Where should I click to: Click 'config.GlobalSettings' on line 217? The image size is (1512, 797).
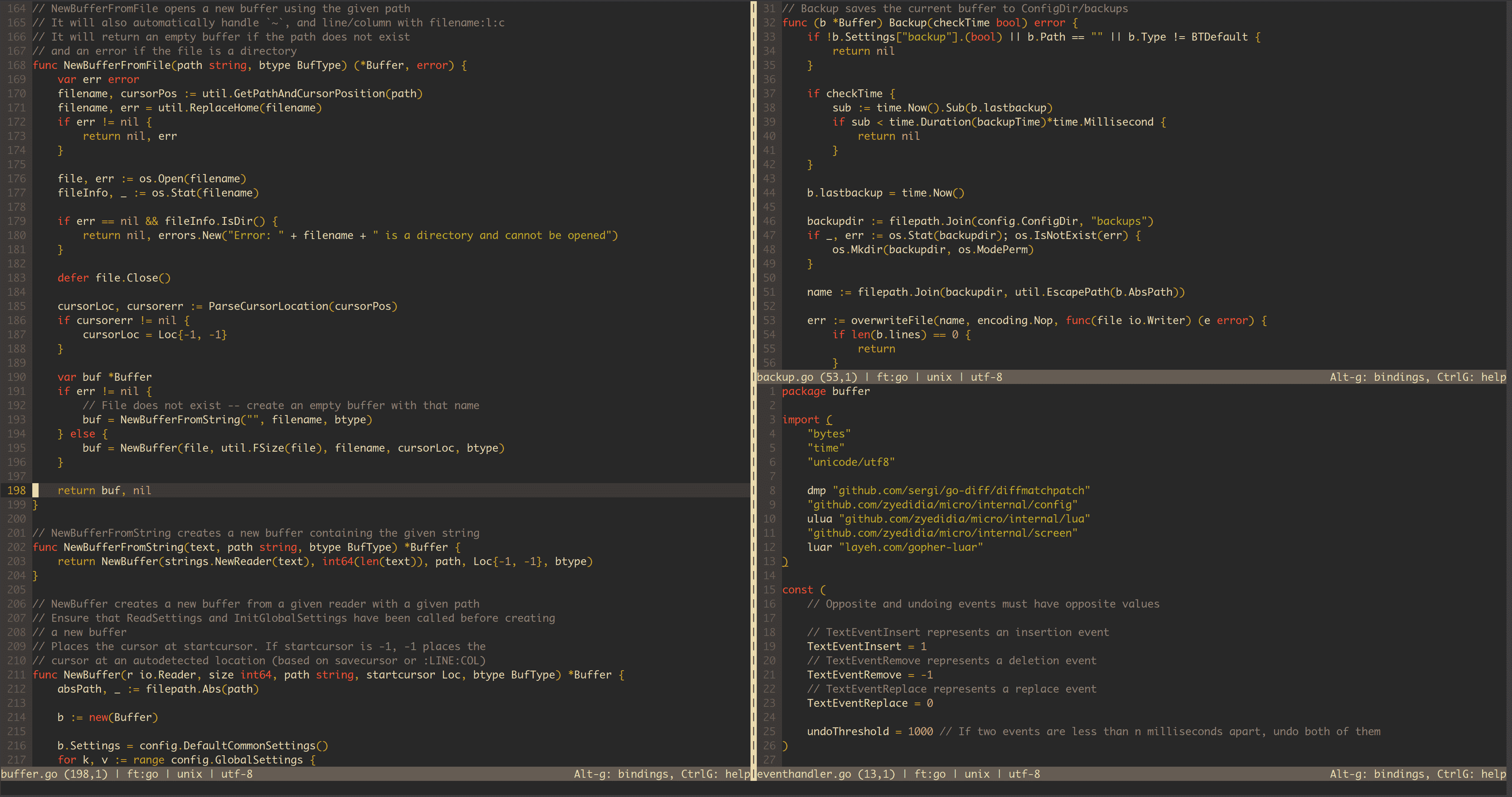tap(237, 760)
